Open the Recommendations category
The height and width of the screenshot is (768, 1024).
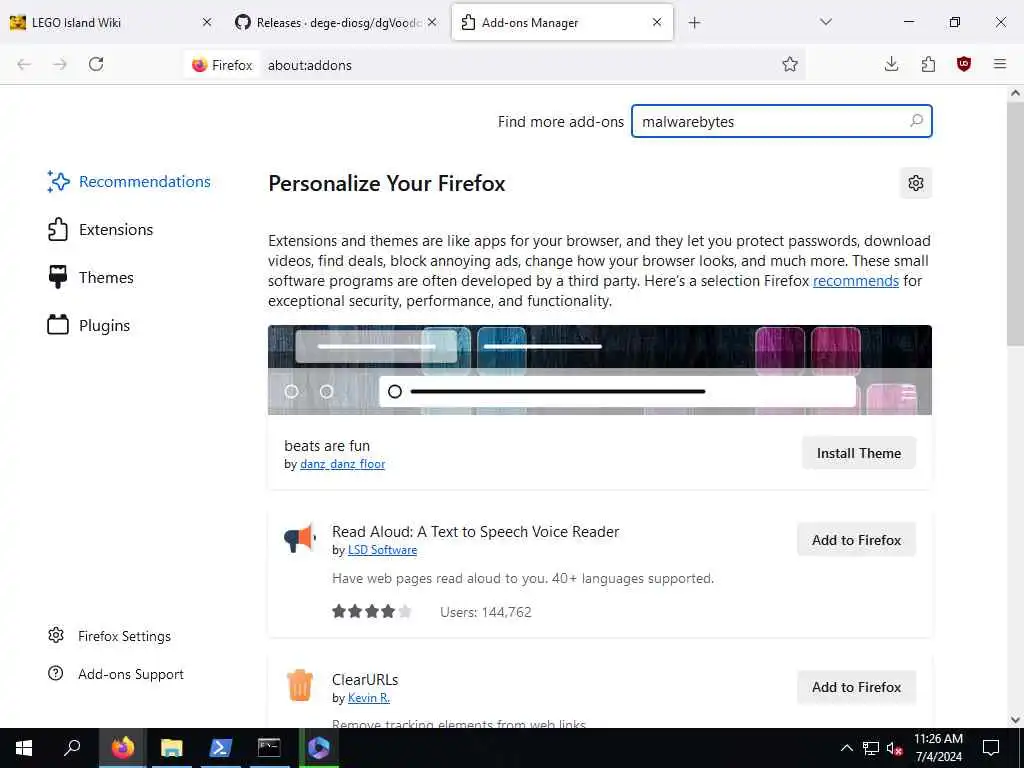tap(129, 182)
